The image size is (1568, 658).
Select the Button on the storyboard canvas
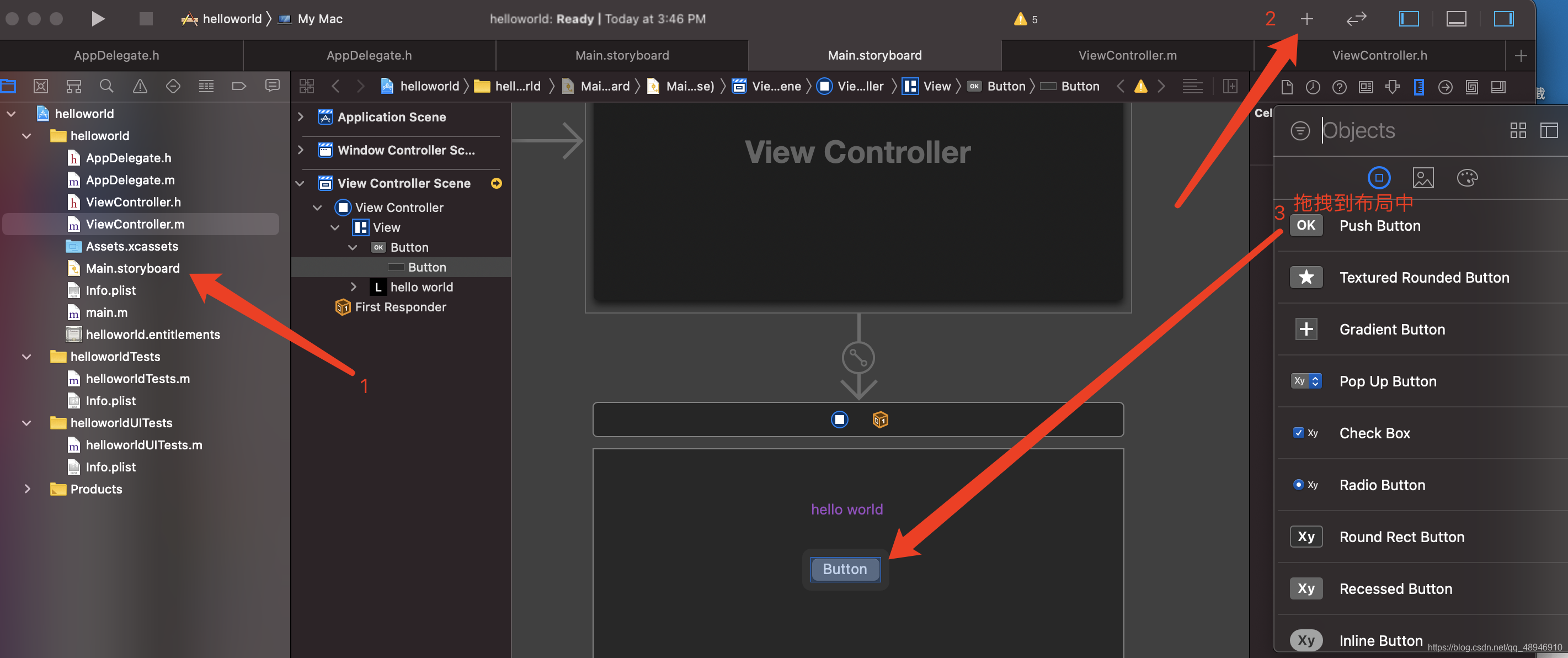(x=845, y=569)
